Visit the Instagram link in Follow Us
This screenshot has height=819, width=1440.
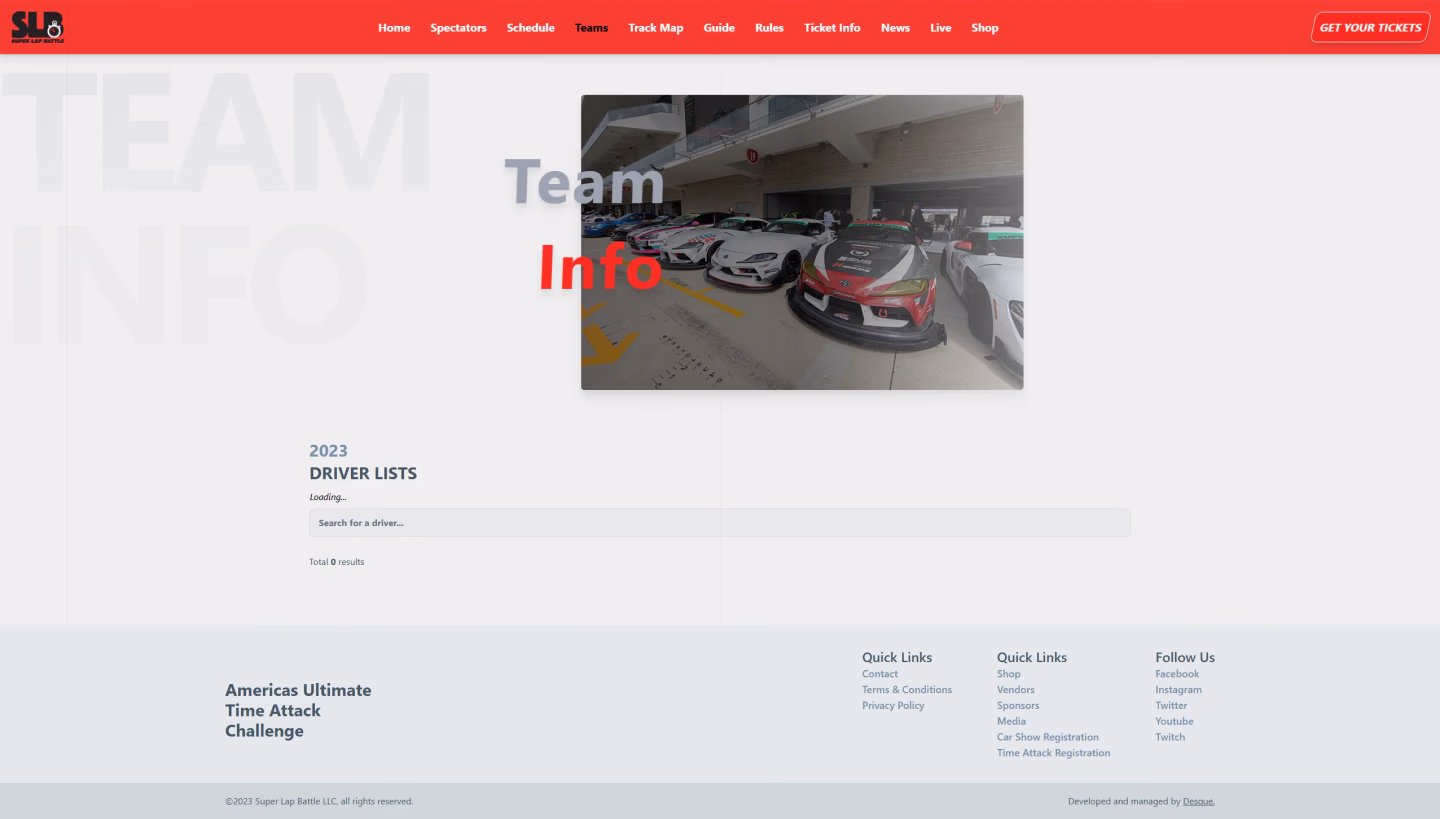tap(1178, 690)
